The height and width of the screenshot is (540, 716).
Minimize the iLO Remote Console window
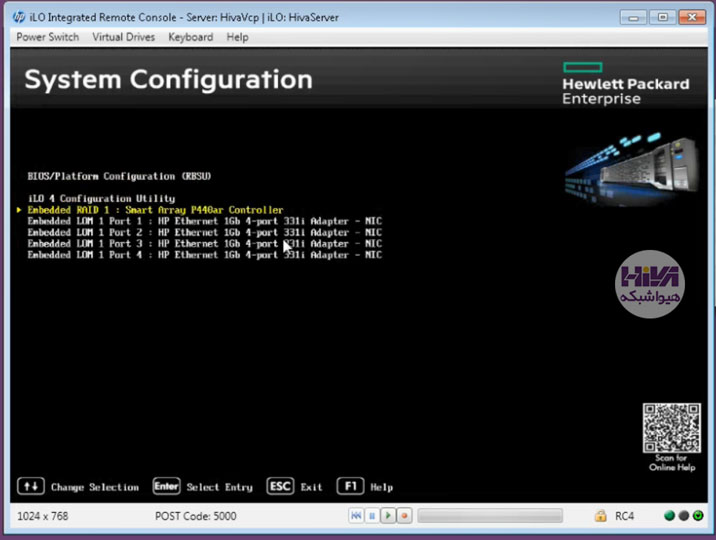point(633,17)
